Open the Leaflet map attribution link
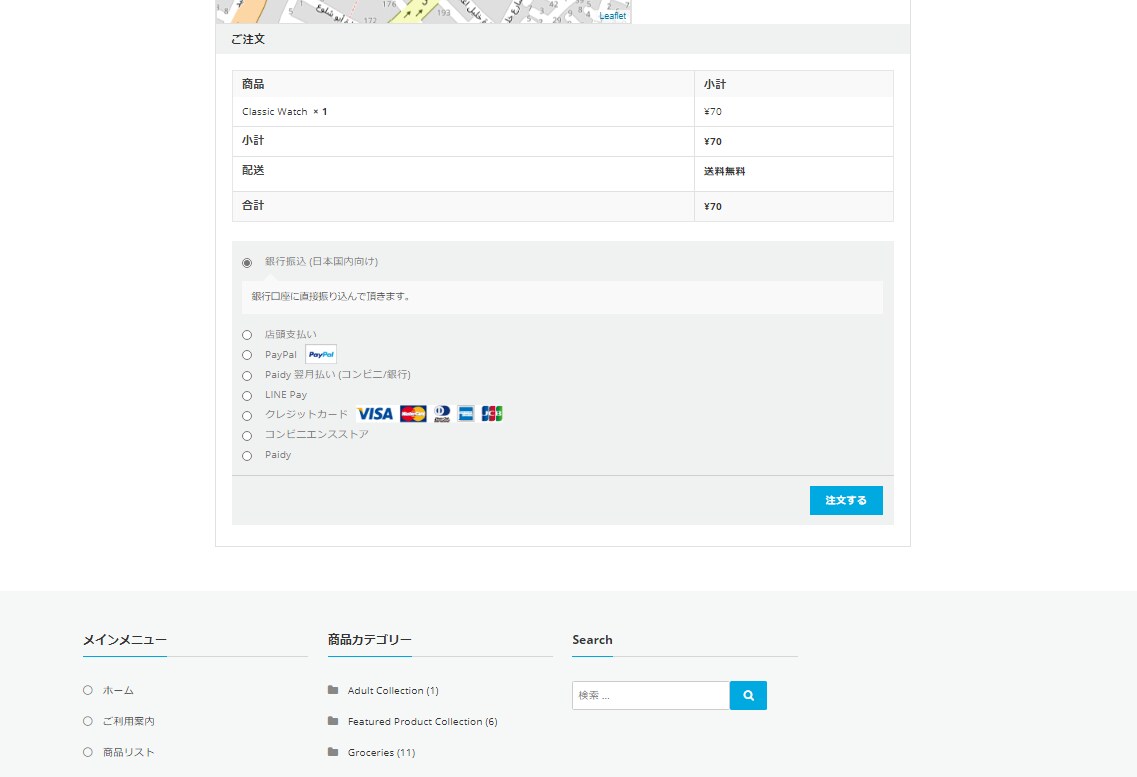 (x=613, y=16)
